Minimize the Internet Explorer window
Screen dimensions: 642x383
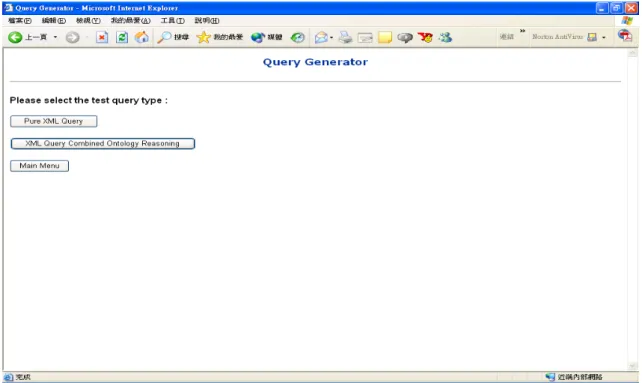click(x=601, y=8)
